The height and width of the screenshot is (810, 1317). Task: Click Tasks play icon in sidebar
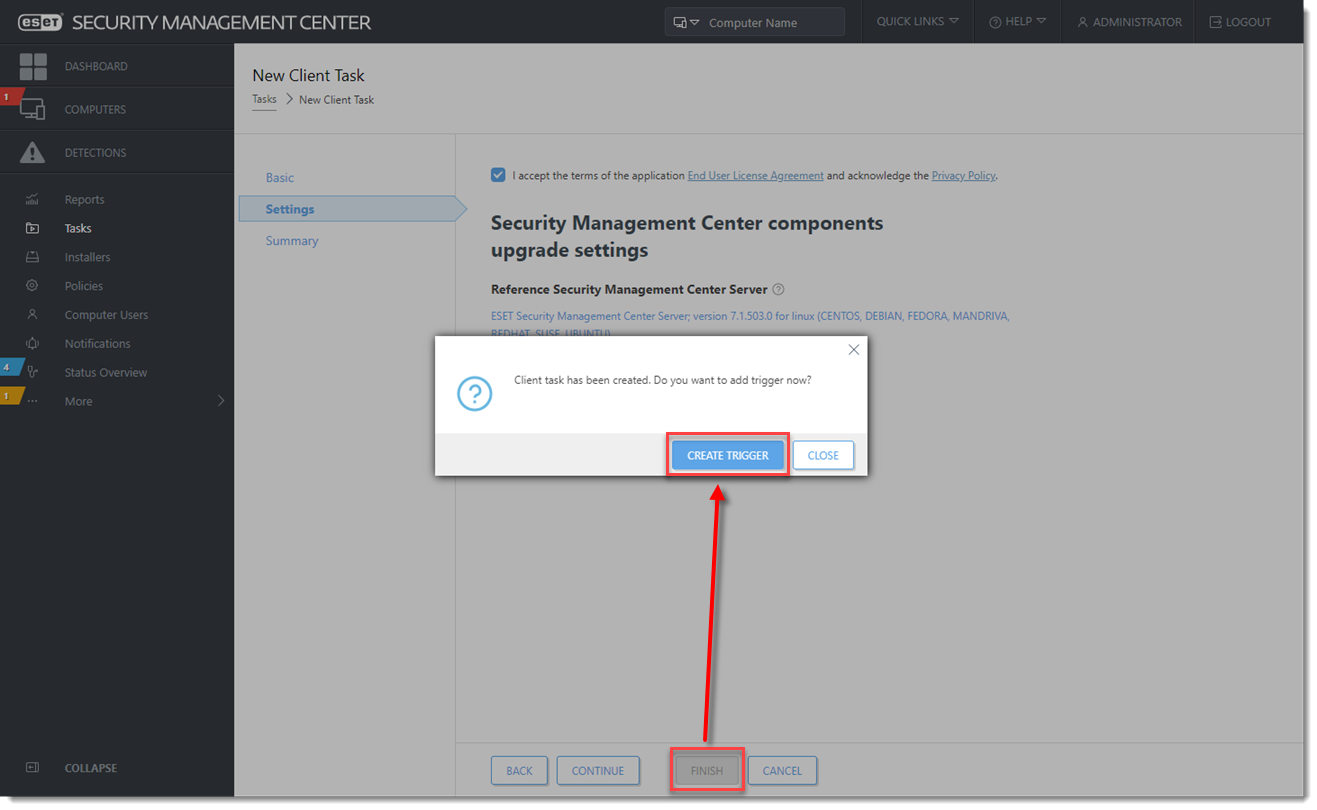[32, 228]
